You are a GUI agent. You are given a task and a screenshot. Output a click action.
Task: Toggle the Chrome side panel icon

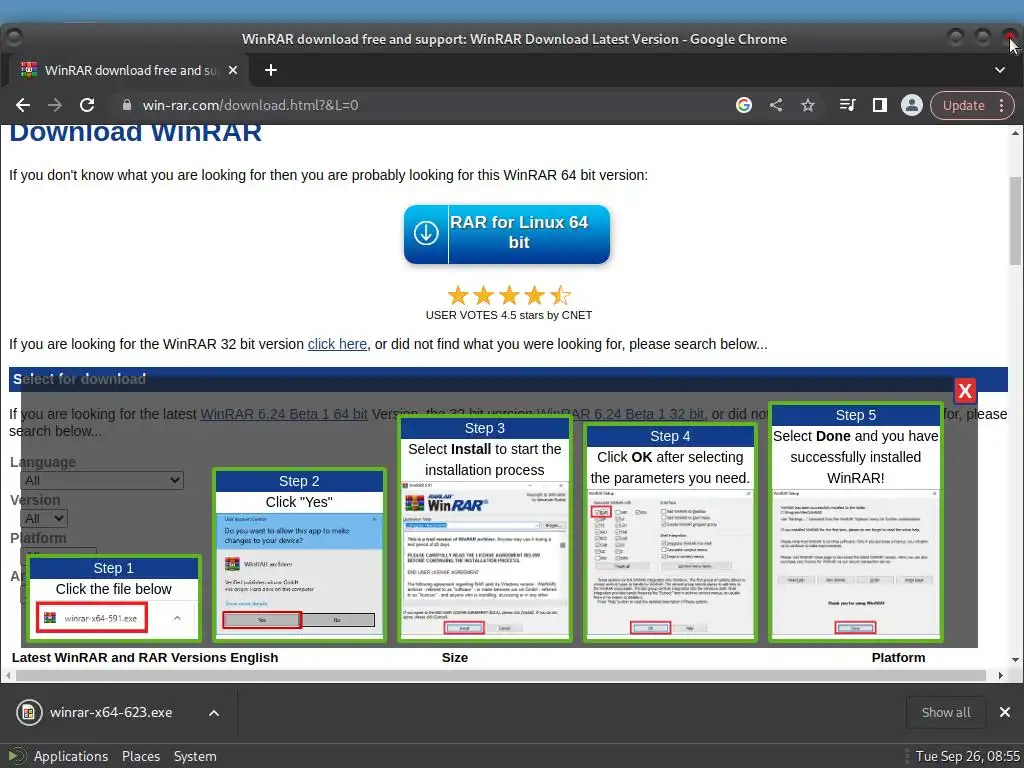tap(880, 105)
